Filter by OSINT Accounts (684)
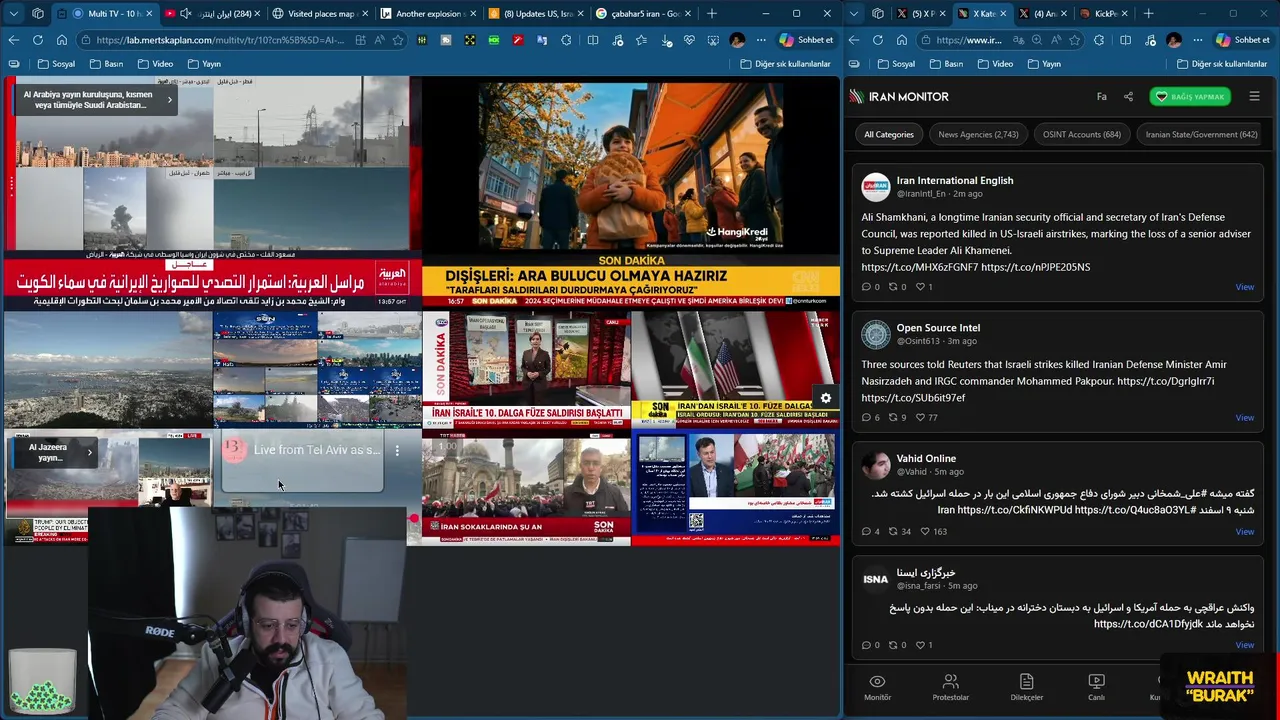The height and width of the screenshot is (720, 1280). 1081,134
